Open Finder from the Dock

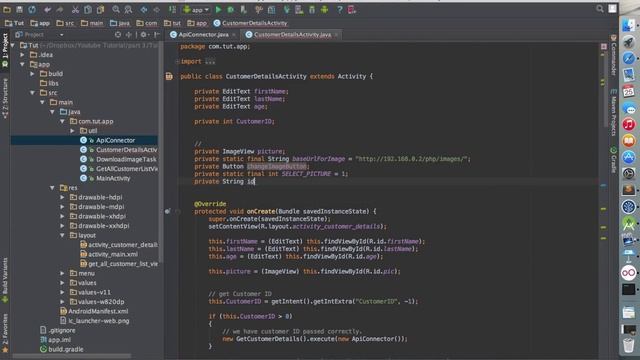pyautogui.click(x=629, y=25)
